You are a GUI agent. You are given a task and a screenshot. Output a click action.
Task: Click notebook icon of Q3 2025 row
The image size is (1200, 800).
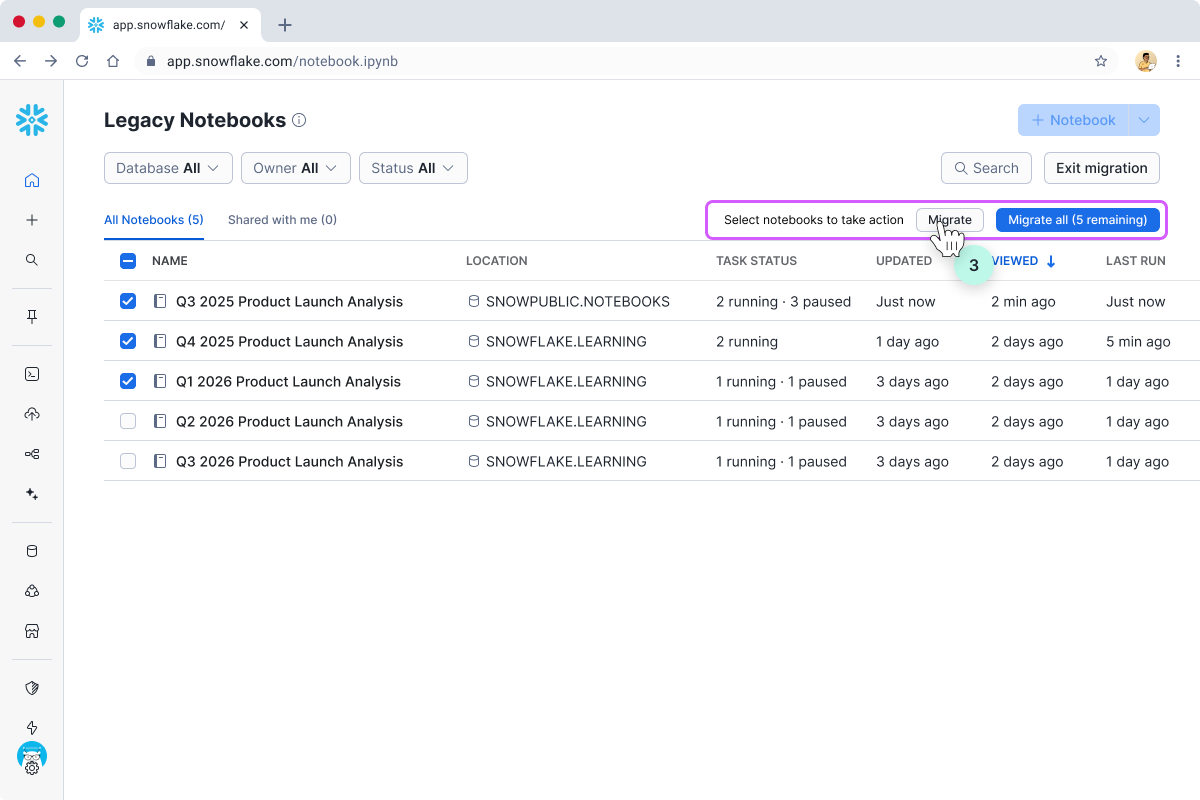pyautogui.click(x=160, y=301)
